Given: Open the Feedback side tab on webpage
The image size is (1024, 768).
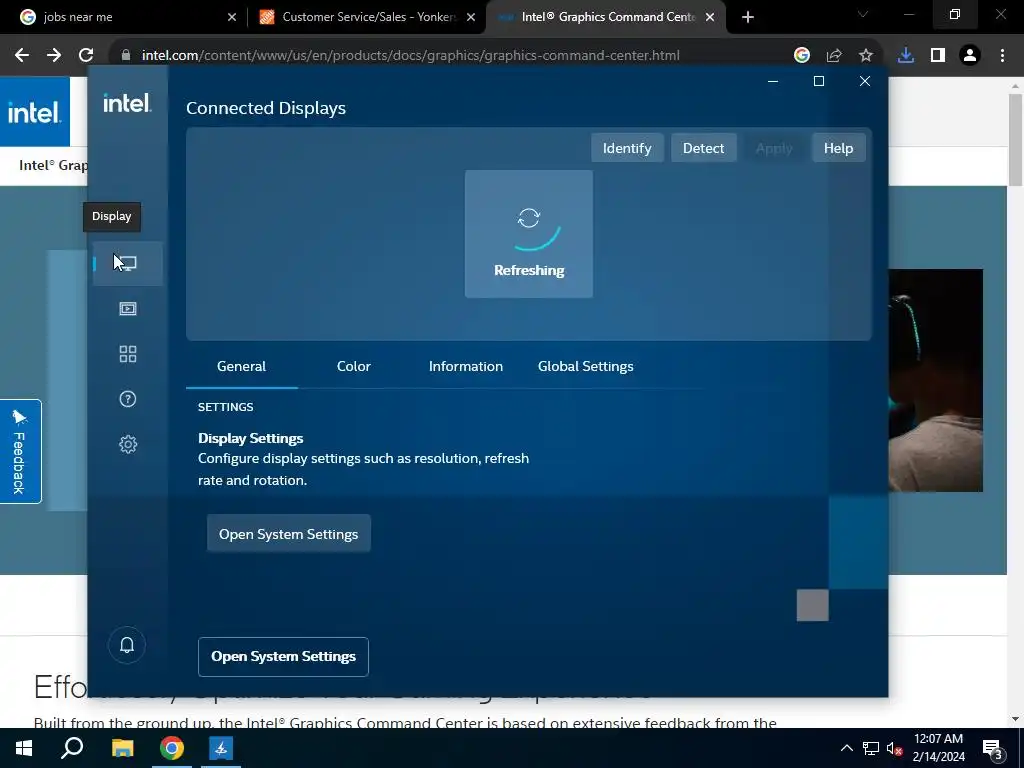Looking at the screenshot, I should [20, 451].
